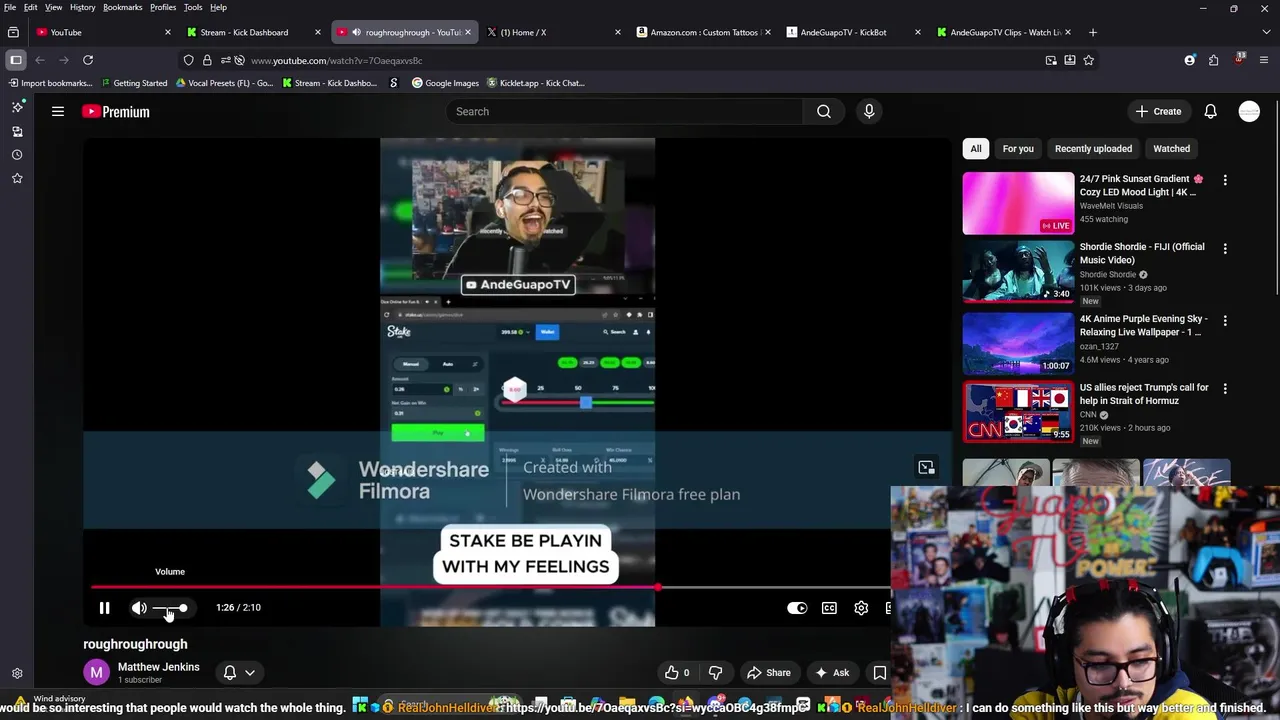Select the Watched filter chip
The image size is (1280, 720).
click(1171, 149)
